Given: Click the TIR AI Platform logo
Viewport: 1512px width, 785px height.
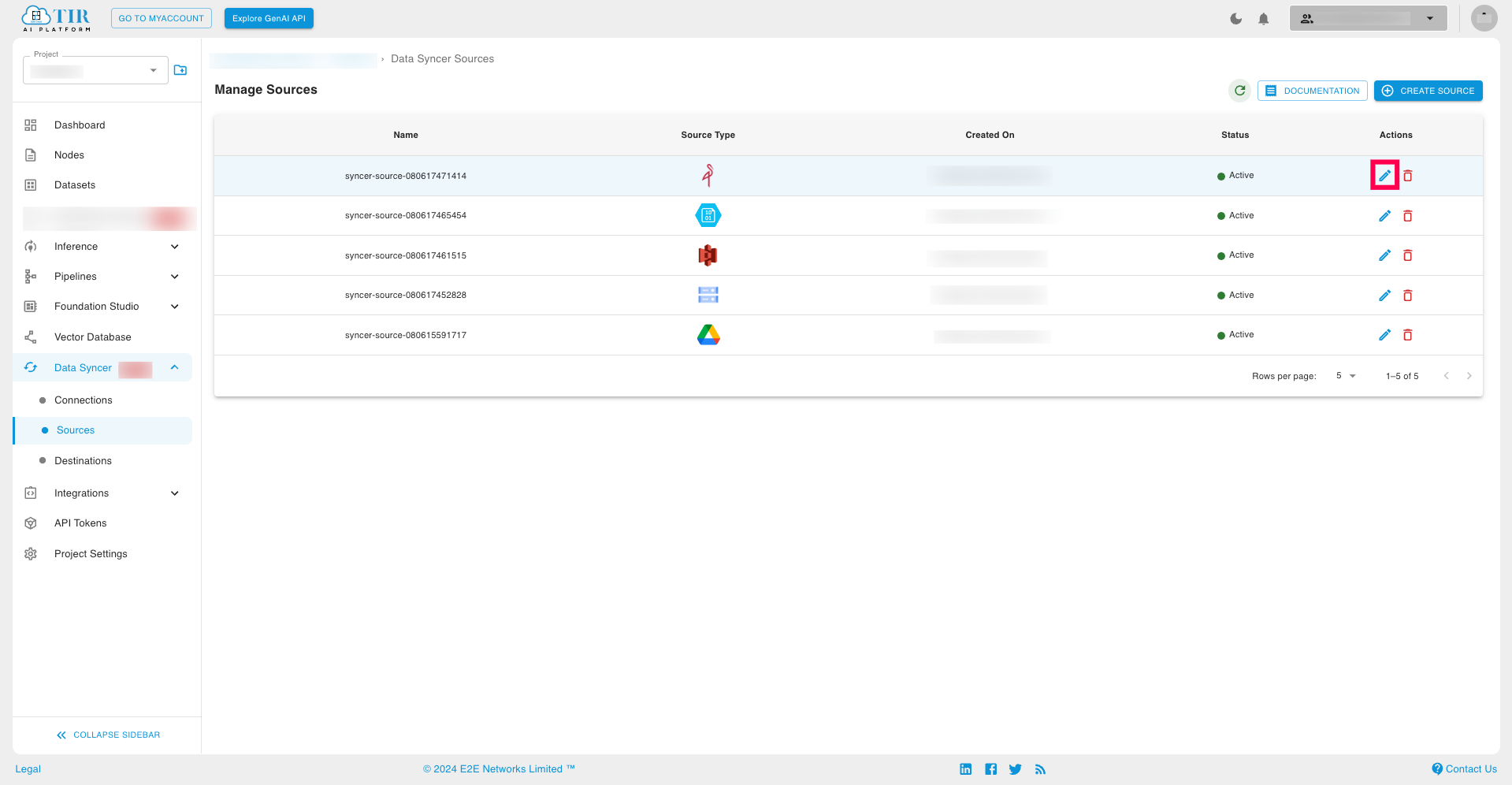Looking at the screenshot, I should point(57,18).
